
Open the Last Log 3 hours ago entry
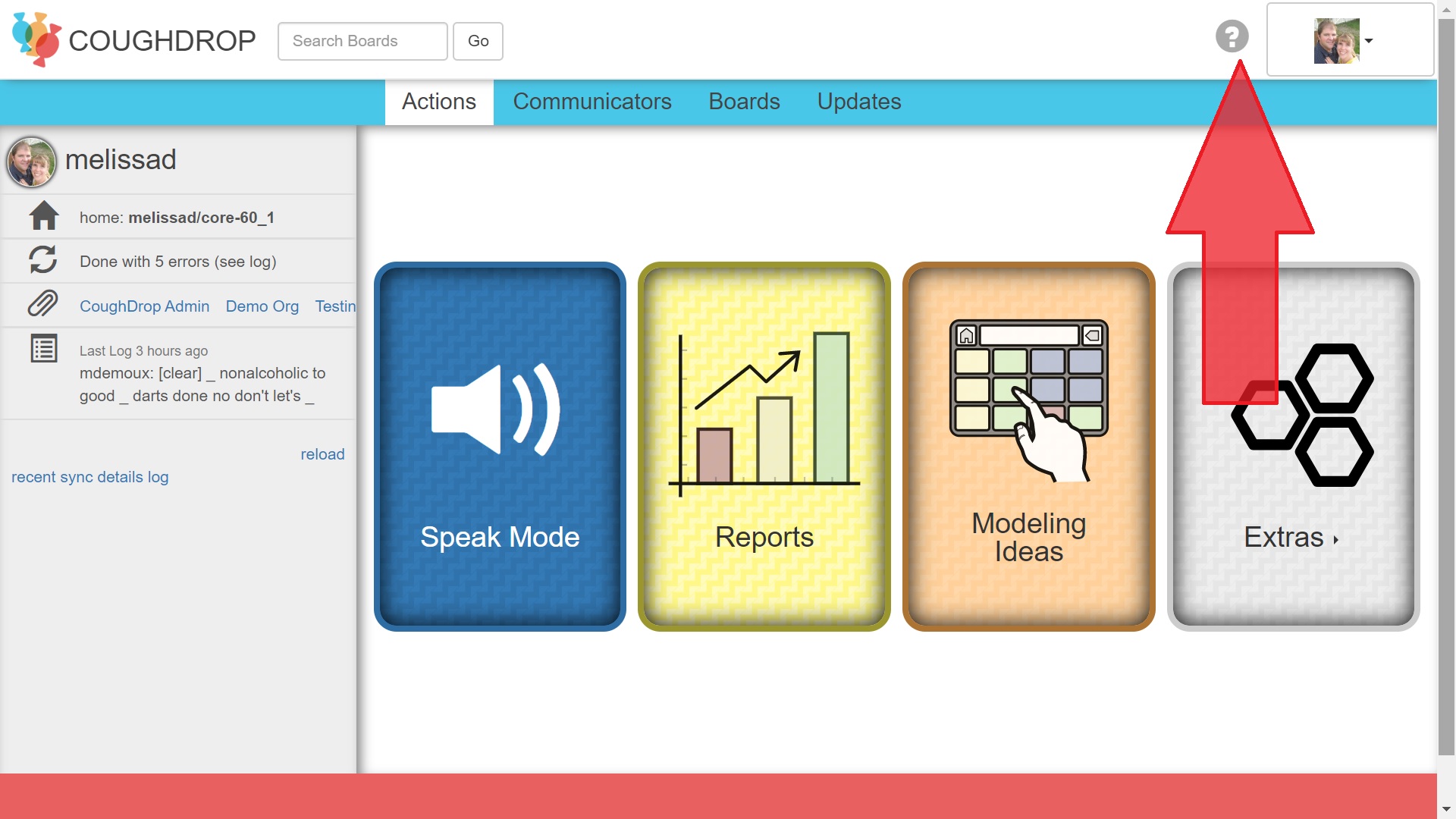point(202,373)
